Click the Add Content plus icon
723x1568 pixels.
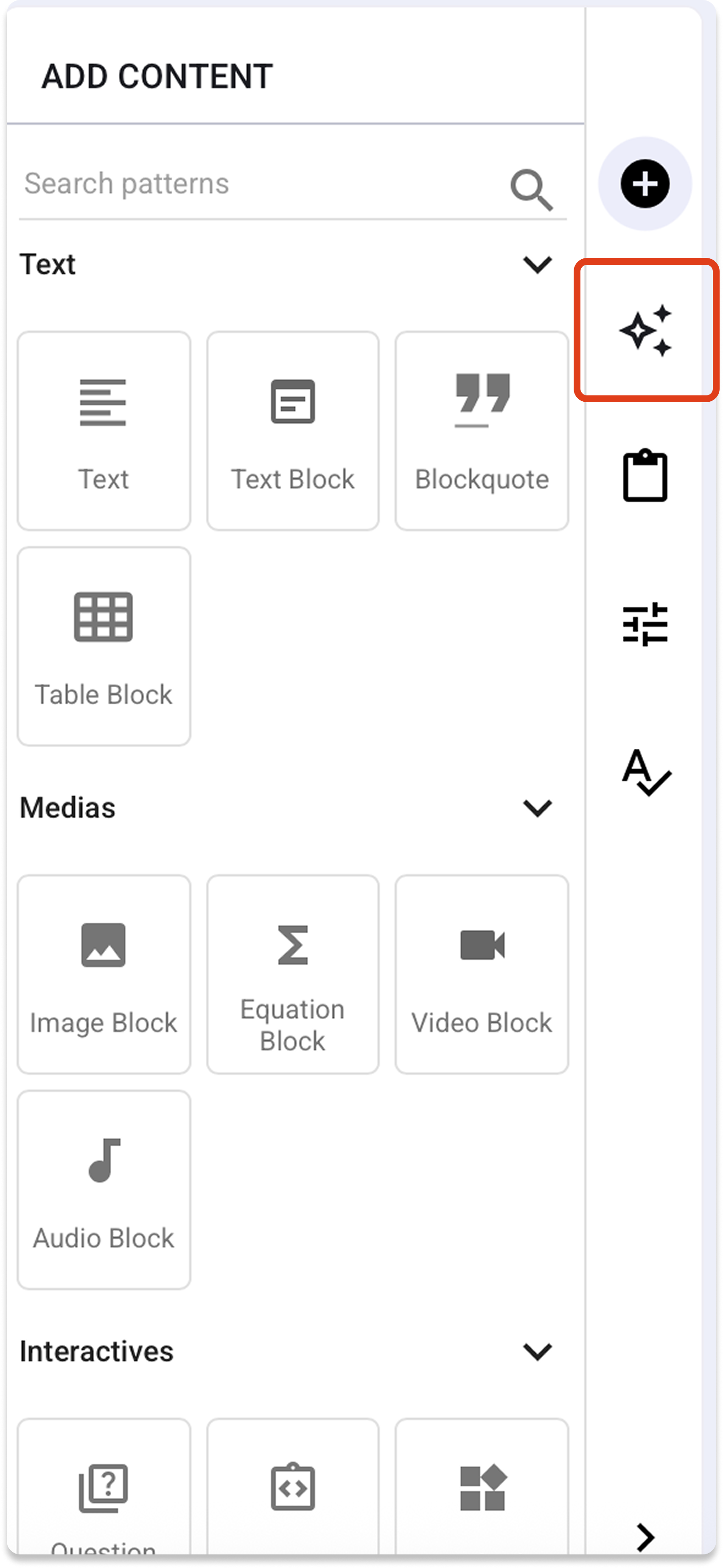click(x=645, y=184)
